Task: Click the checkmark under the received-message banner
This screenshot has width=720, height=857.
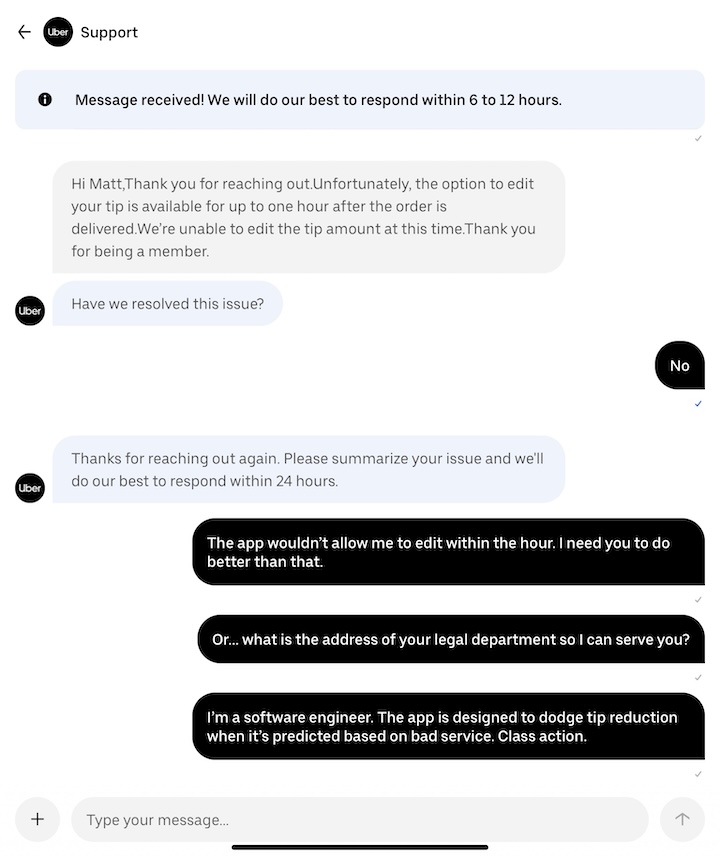Action: [x=698, y=139]
